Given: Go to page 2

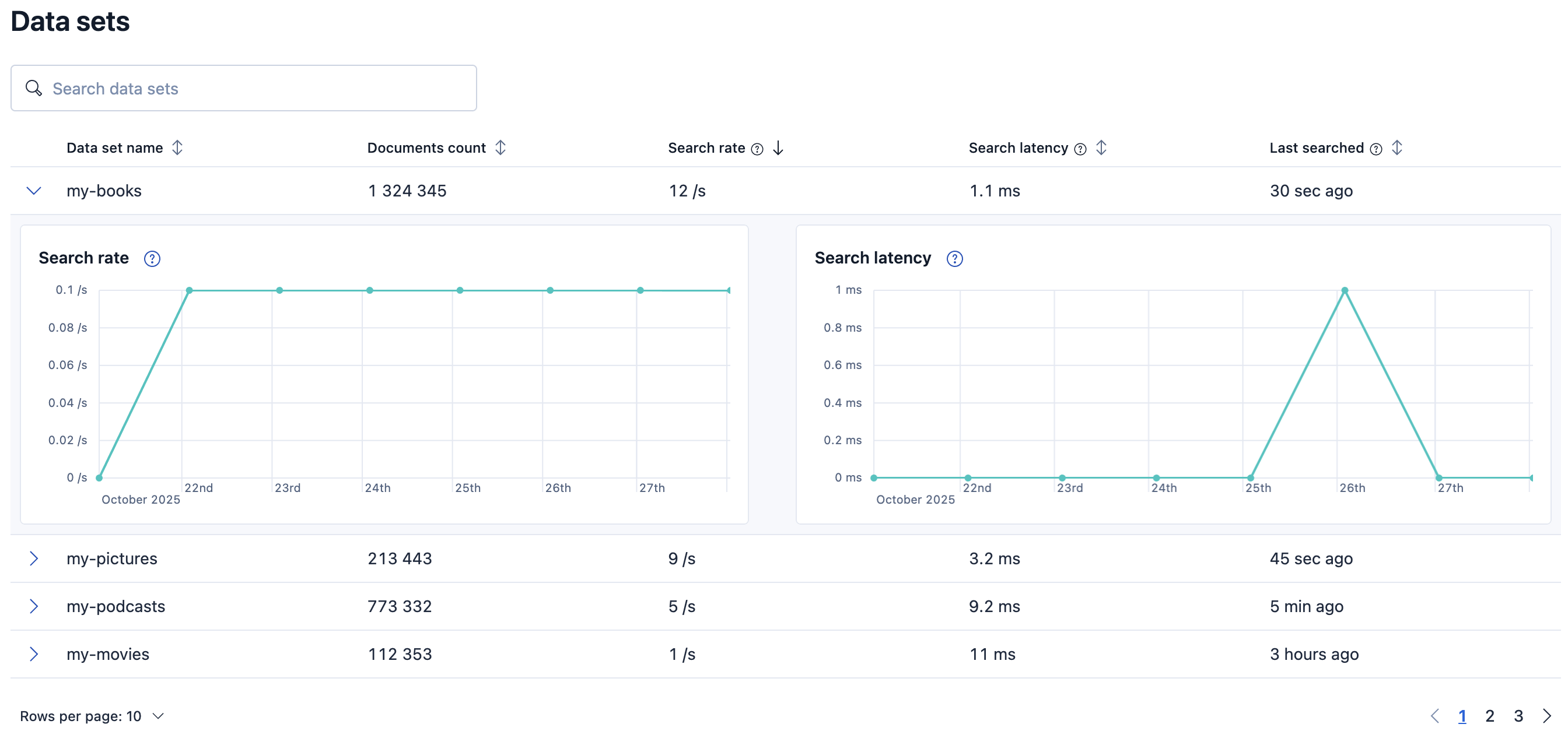Looking at the screenshot, I should 1489,716.
